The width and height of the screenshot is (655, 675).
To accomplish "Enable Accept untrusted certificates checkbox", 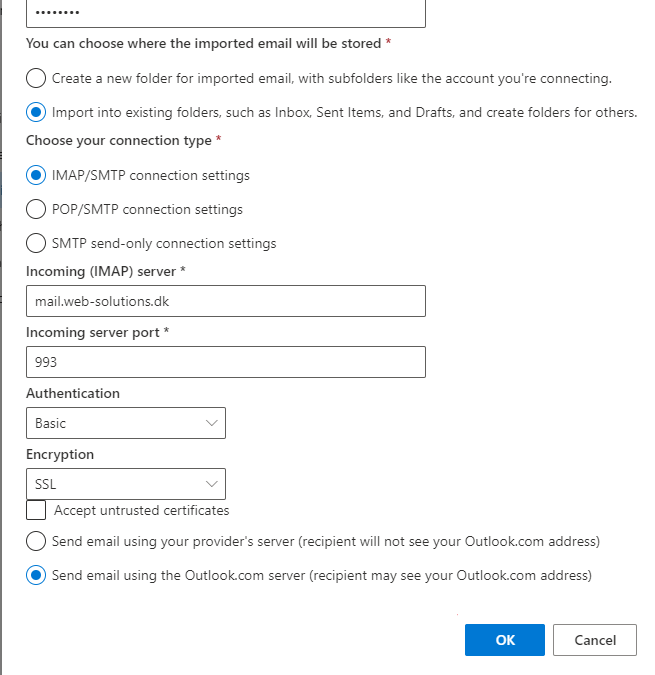I will 36,510.
